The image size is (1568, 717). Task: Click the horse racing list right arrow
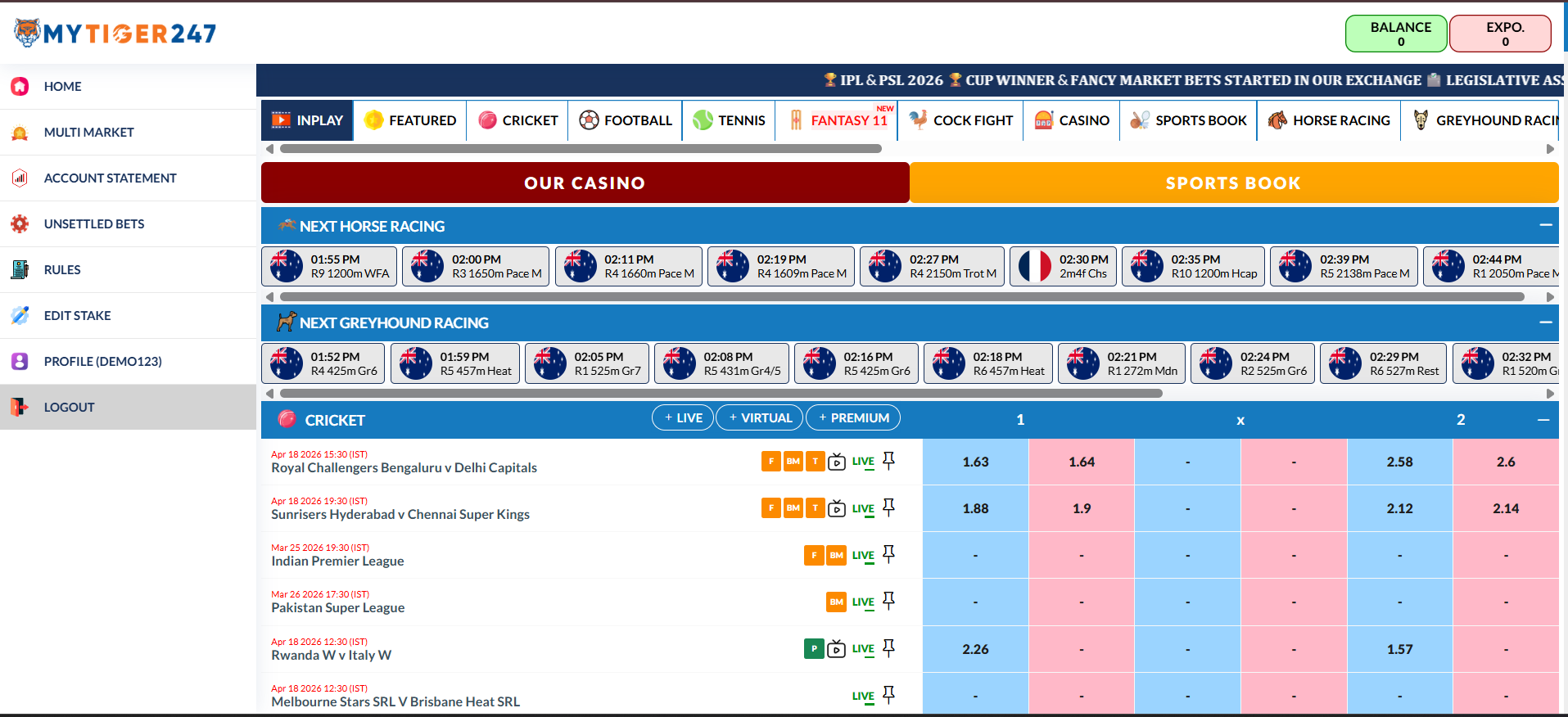[1549, 297]
